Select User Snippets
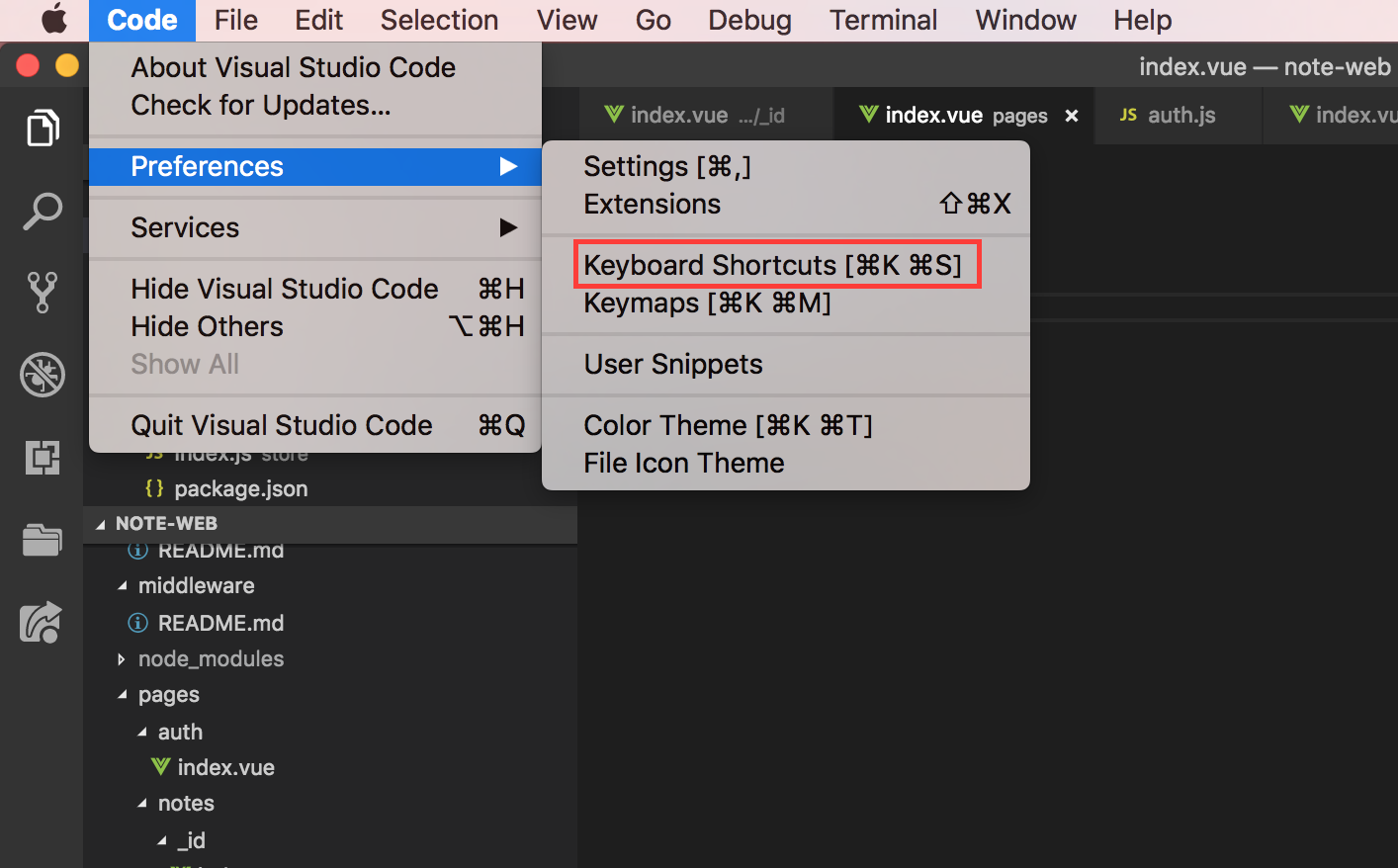 coord(786,364)
